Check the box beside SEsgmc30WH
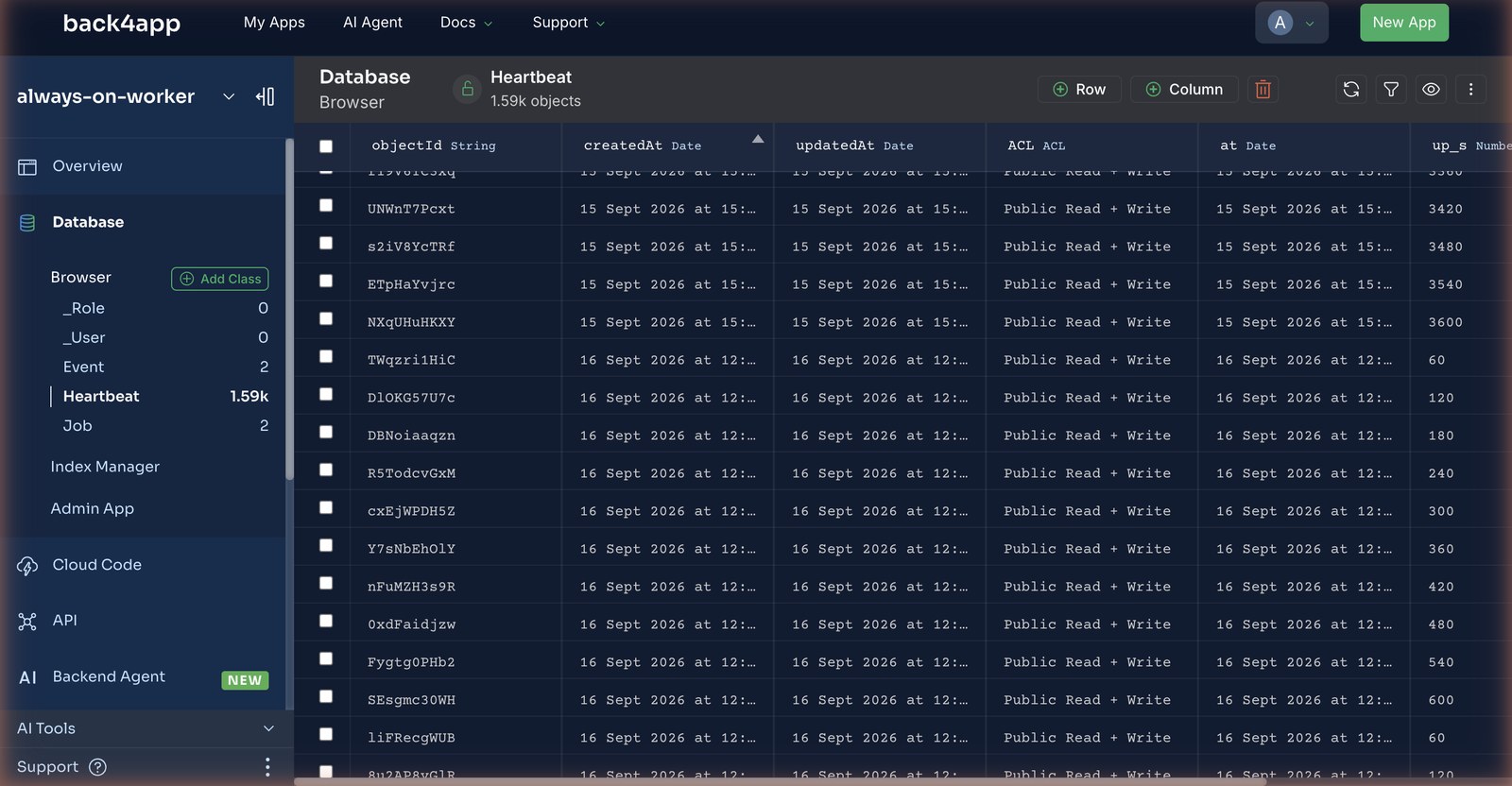Image resolution: width=1512 pixels, height=786 pixels. (326, 696)
